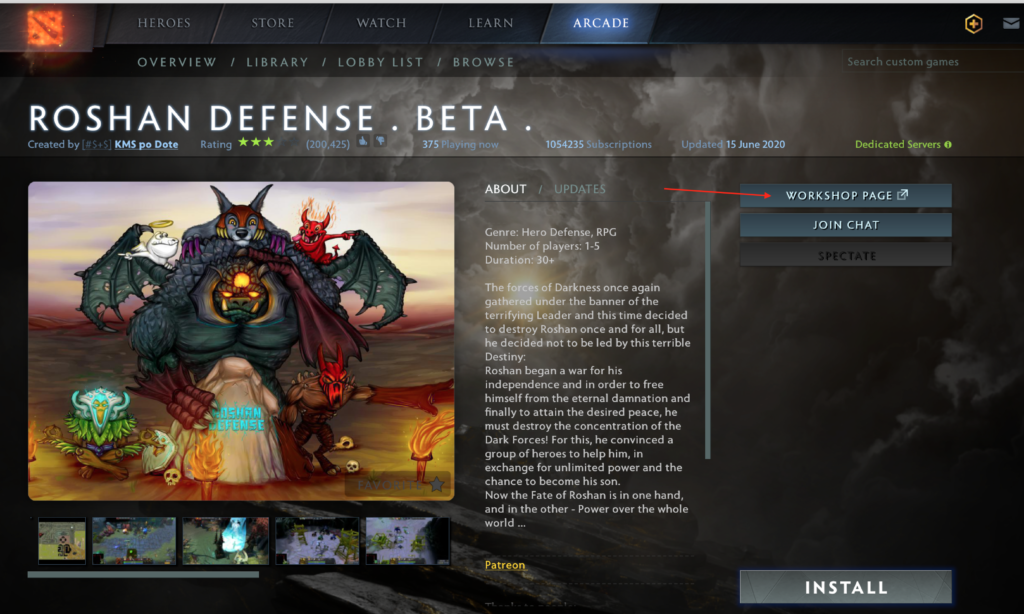Open the gold Dota Plus hexagon icon
Screen dimensions: 1024x614
[x=973, y=24]
